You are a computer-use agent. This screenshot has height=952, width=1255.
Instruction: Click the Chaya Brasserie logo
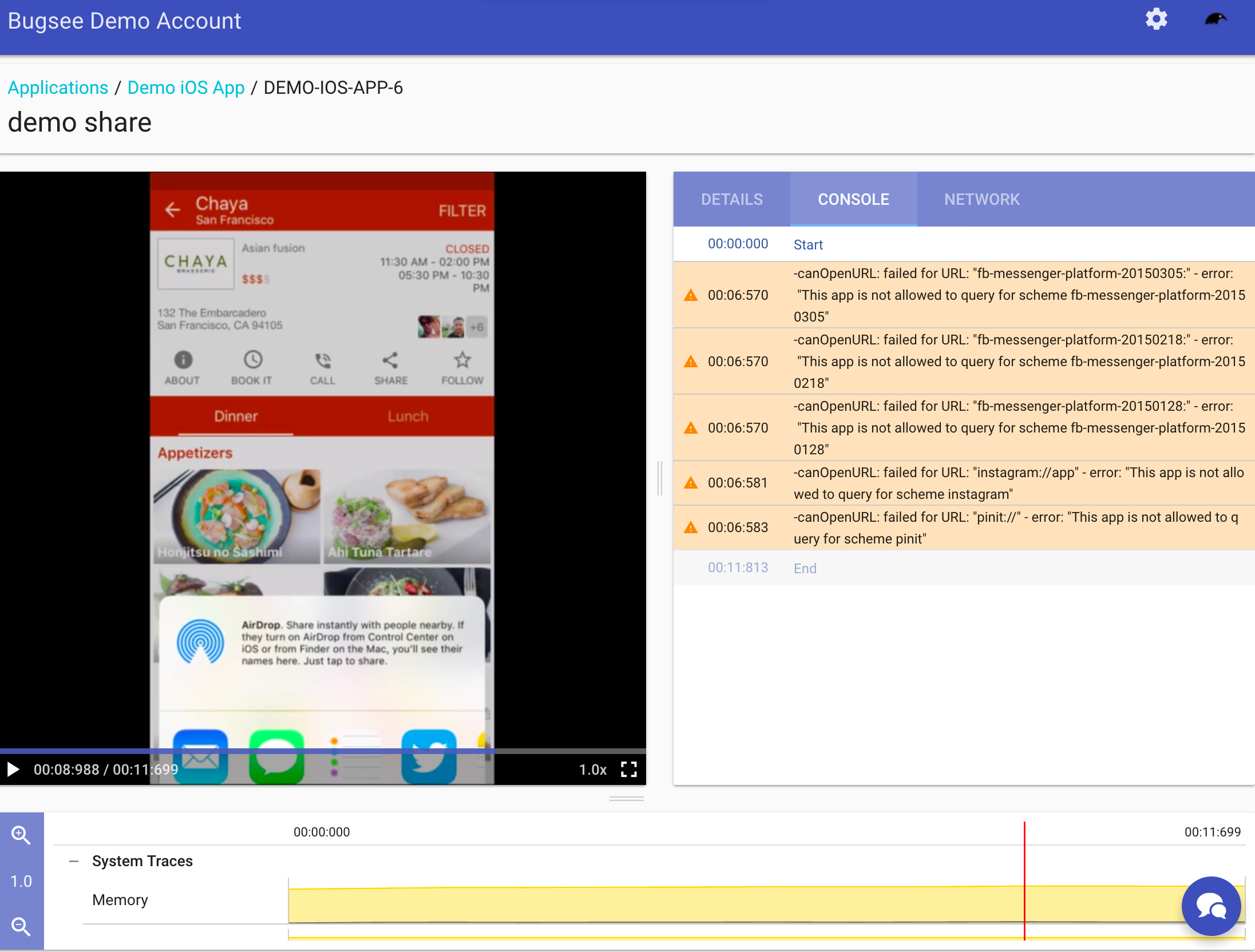pyautogui.click(x=196, y=263)
